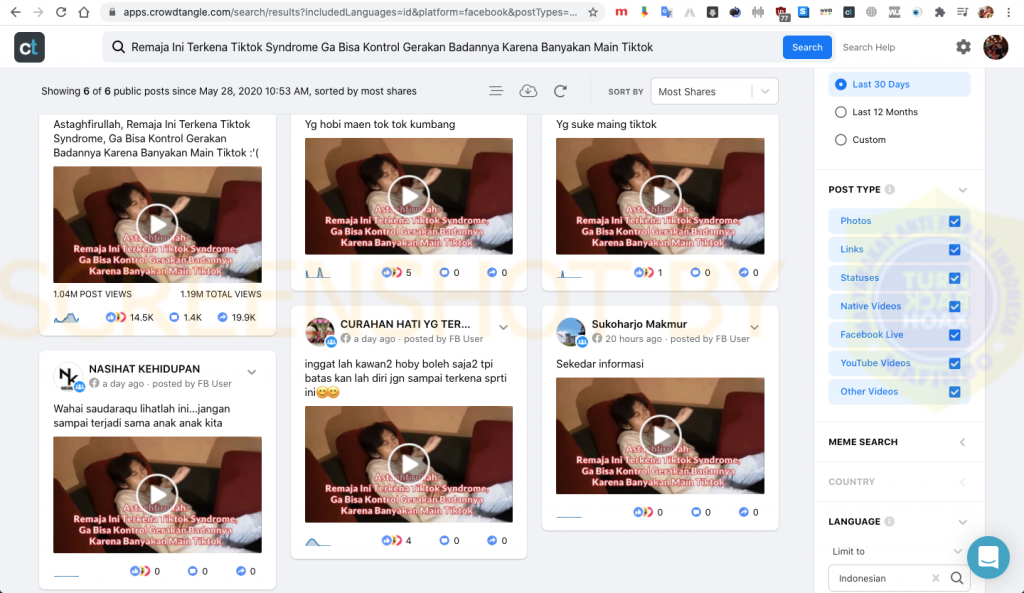The image size is (1024, 593).
Task: Play the NASIHAT KEHIDUPAN video
Action: pos(157,494)
